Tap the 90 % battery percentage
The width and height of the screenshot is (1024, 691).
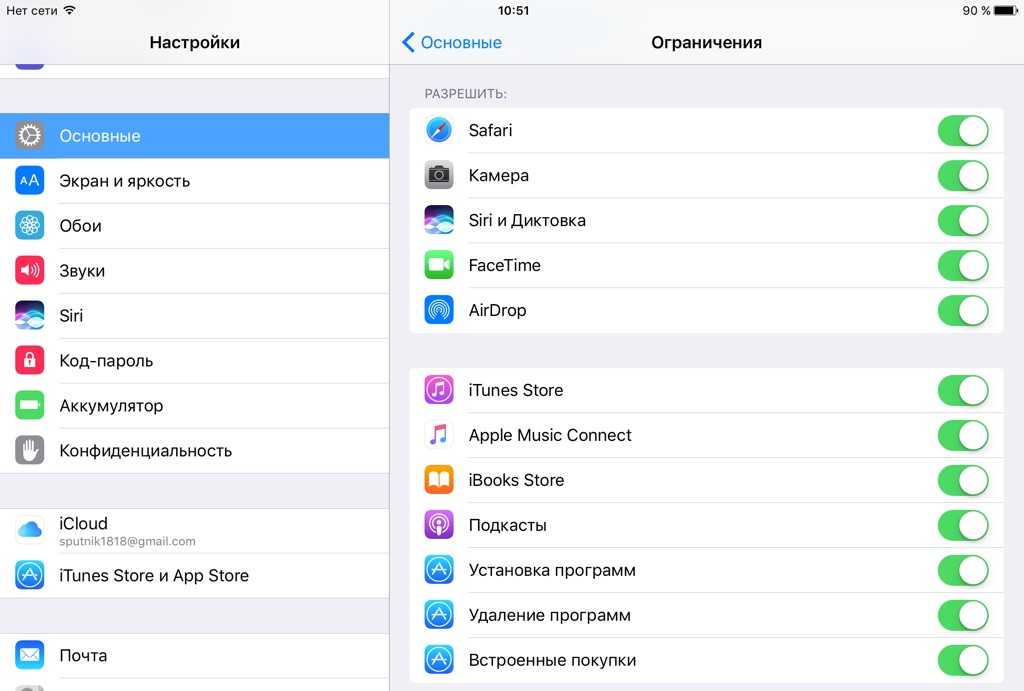tap(976, 10)
